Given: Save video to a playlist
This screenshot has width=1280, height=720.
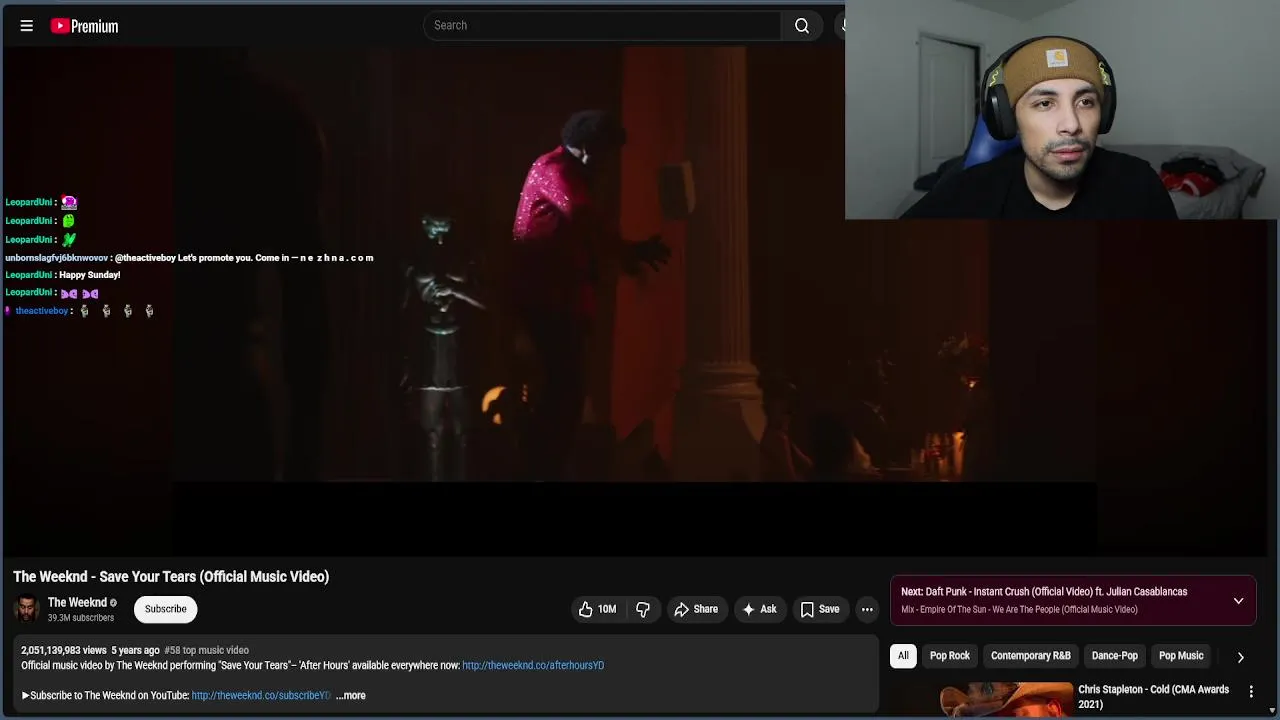Looking at the screenshot, I should [819, 609].
